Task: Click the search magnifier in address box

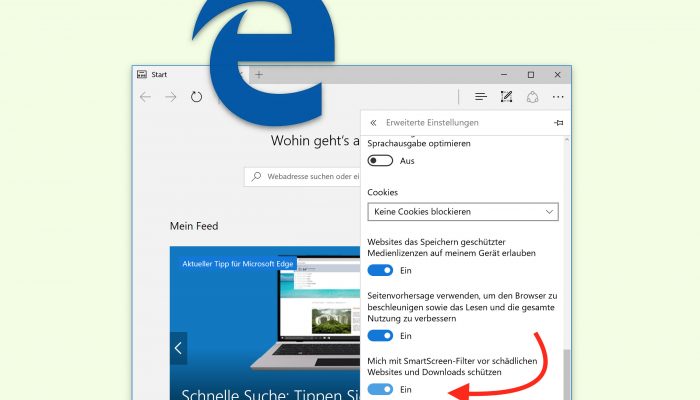Action: (x=256, y=176)
